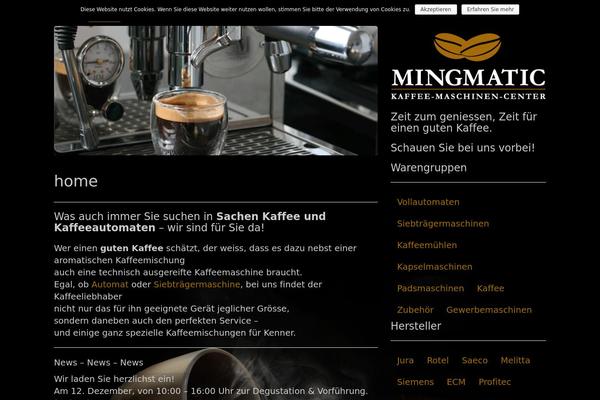Select the Kapselmaschinen category link
This screenshot has height=400, width=600.
coord(434,267)
